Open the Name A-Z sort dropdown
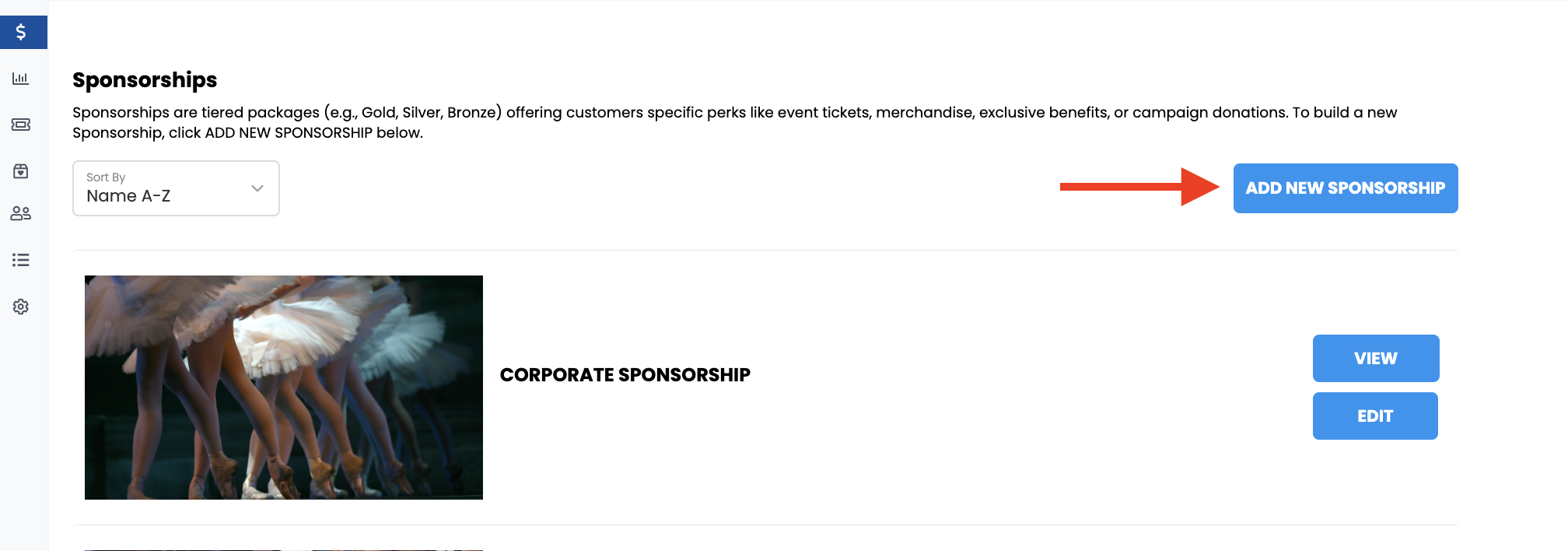The image size is (1568, 551). click(176, 188)
